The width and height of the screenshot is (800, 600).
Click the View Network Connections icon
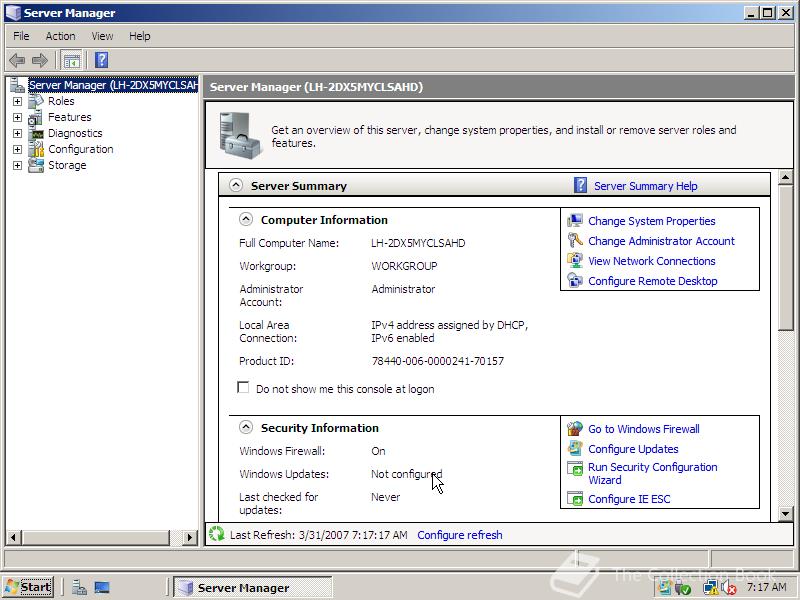pos(575,261)
